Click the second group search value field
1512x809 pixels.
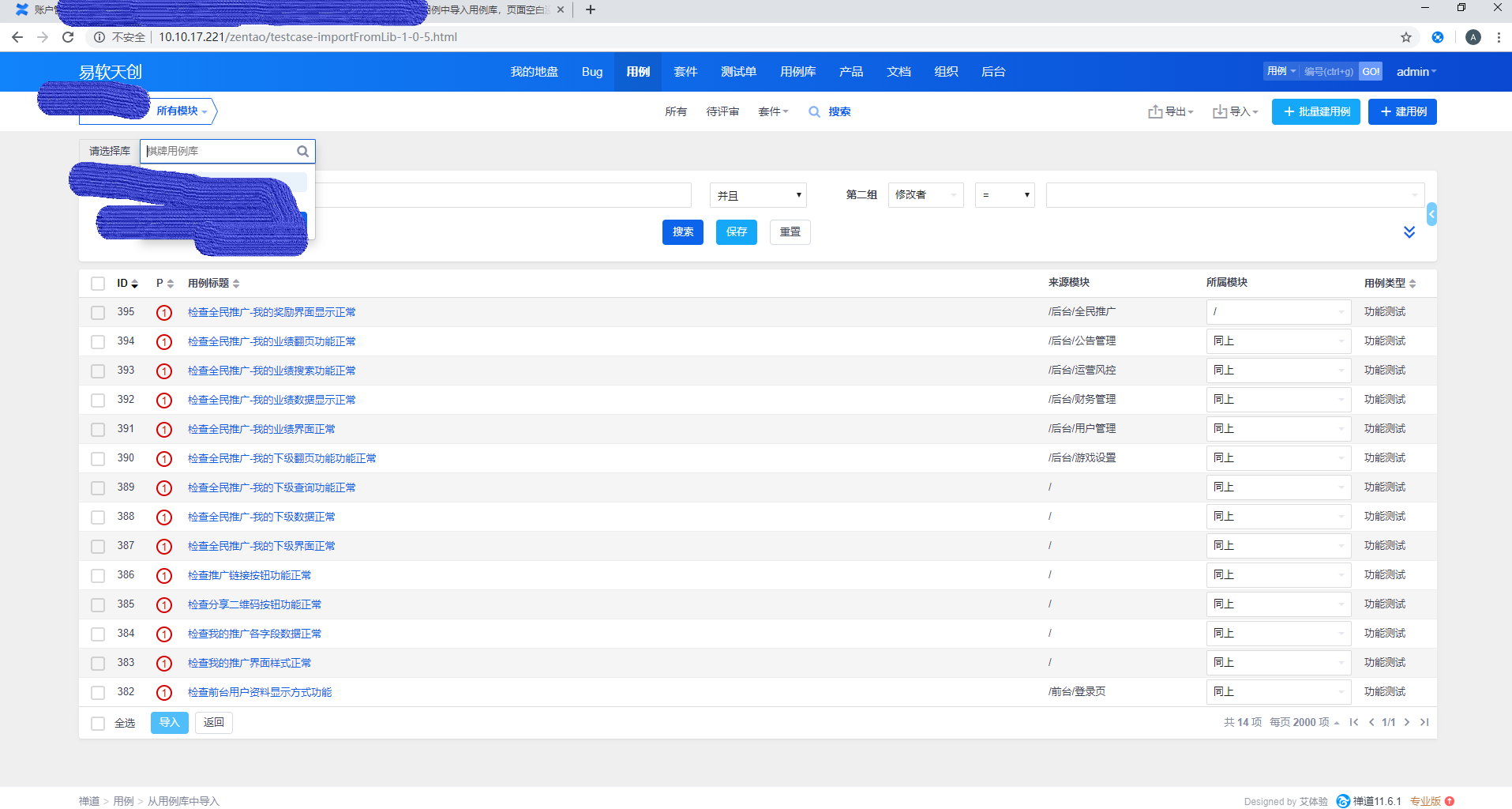1235,195
